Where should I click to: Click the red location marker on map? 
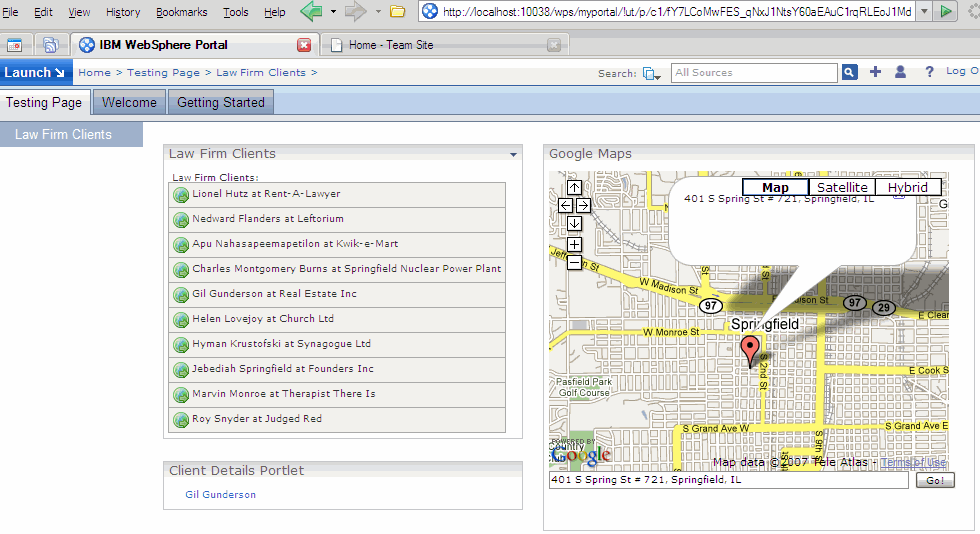(750, 350)
